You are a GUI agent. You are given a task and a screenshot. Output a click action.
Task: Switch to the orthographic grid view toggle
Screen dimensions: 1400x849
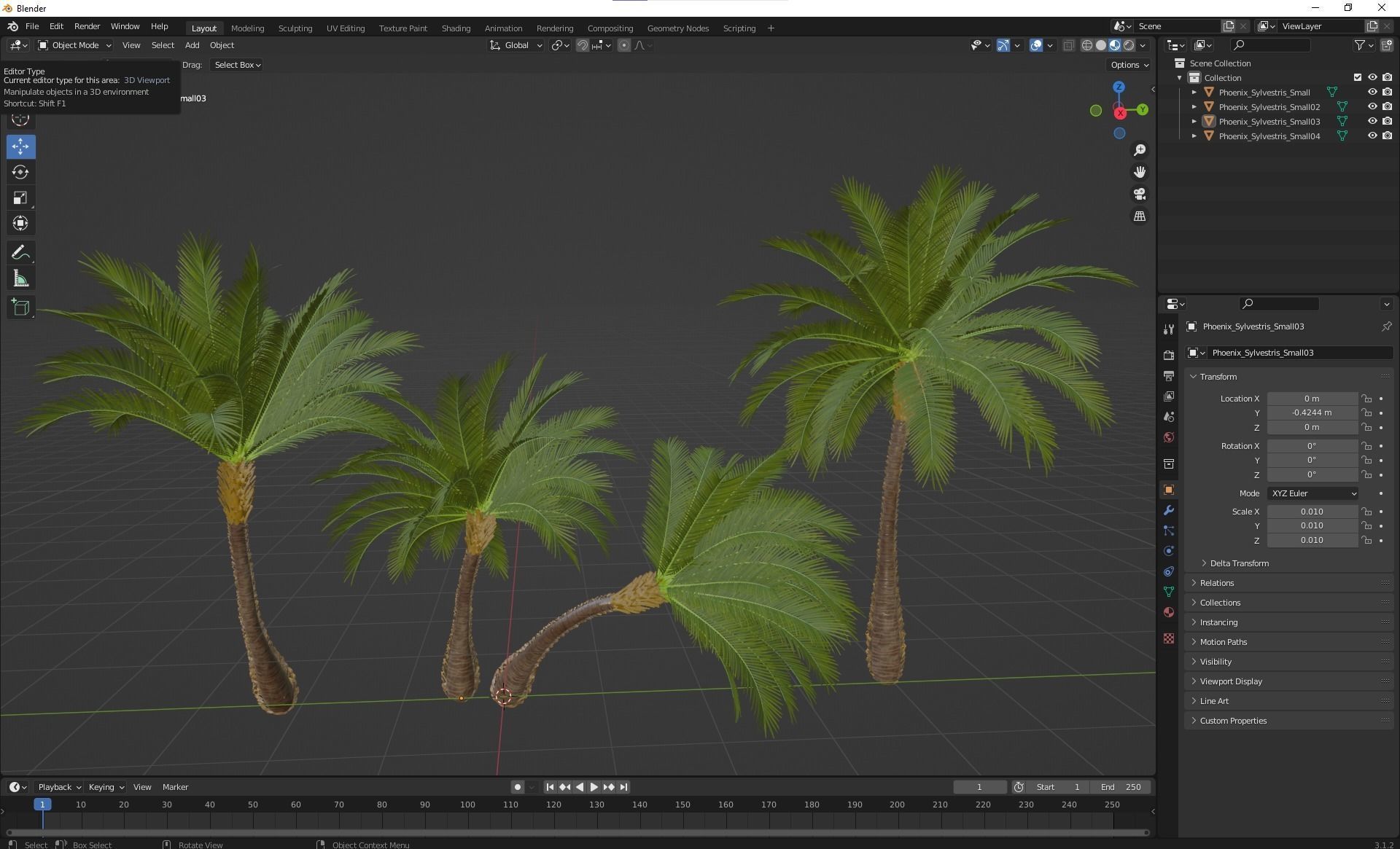pos(1139,216)
